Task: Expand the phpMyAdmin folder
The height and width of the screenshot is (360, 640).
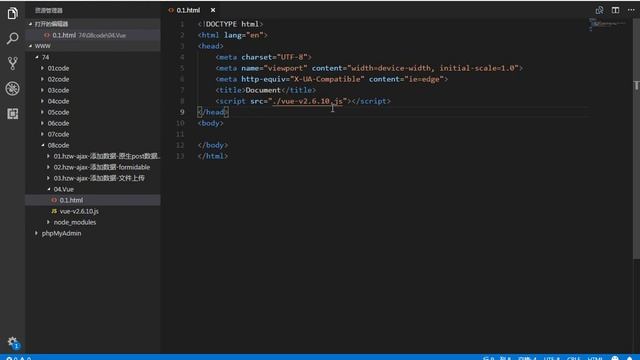Action: [36, 233]
